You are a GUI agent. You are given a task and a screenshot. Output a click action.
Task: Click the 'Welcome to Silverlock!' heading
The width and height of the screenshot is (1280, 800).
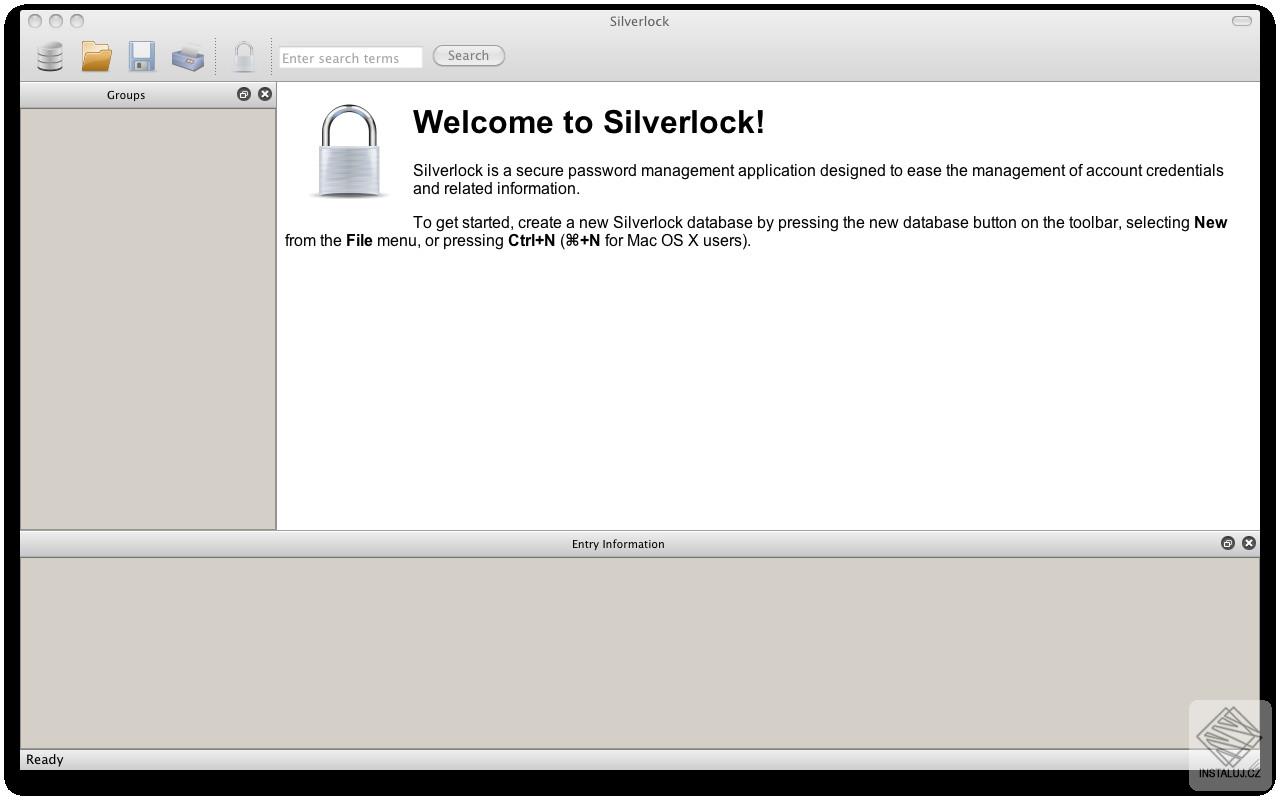pyautogui.click(x=589, y=122)
